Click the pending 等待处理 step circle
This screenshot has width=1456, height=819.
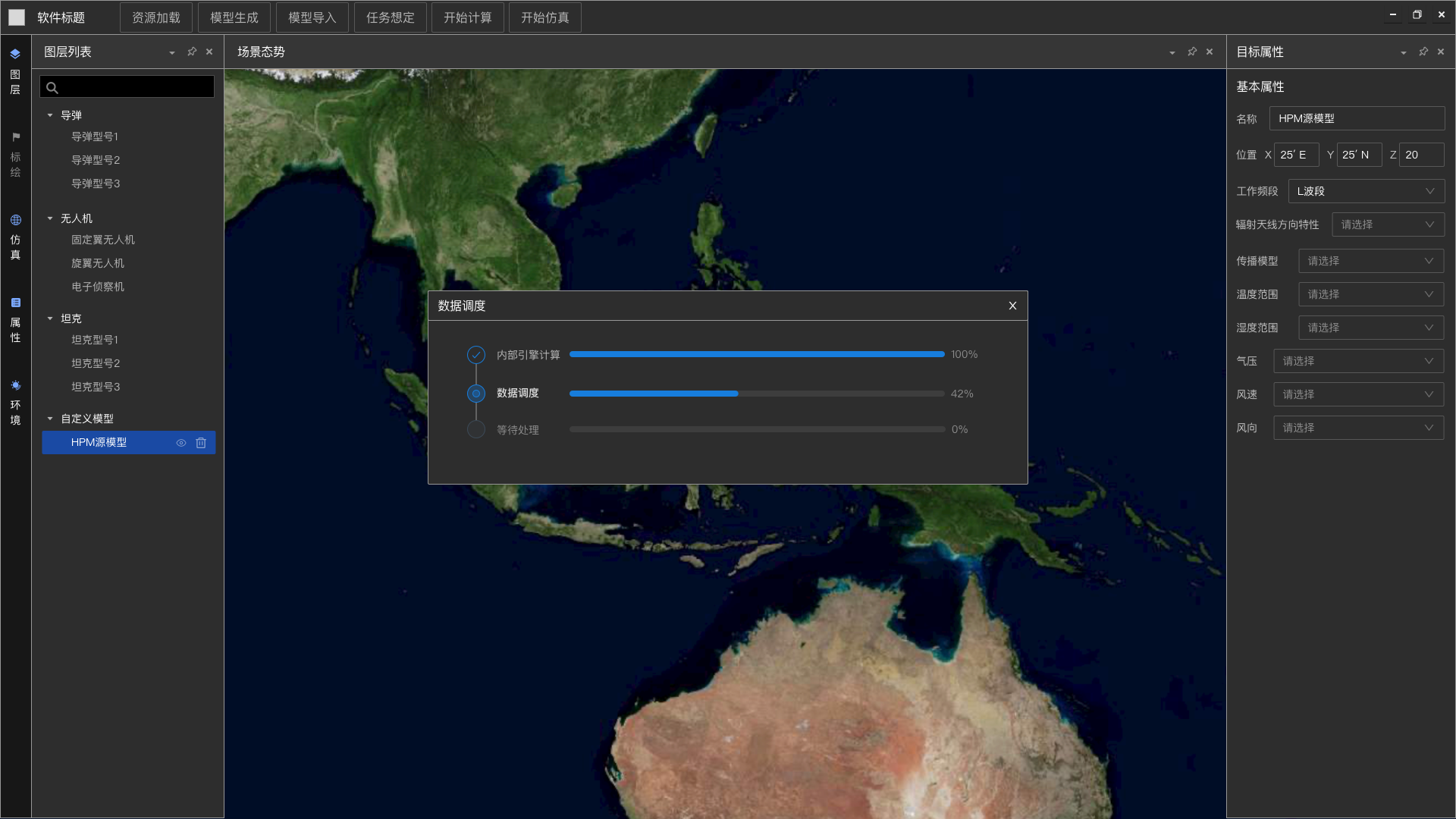[476, 429]
